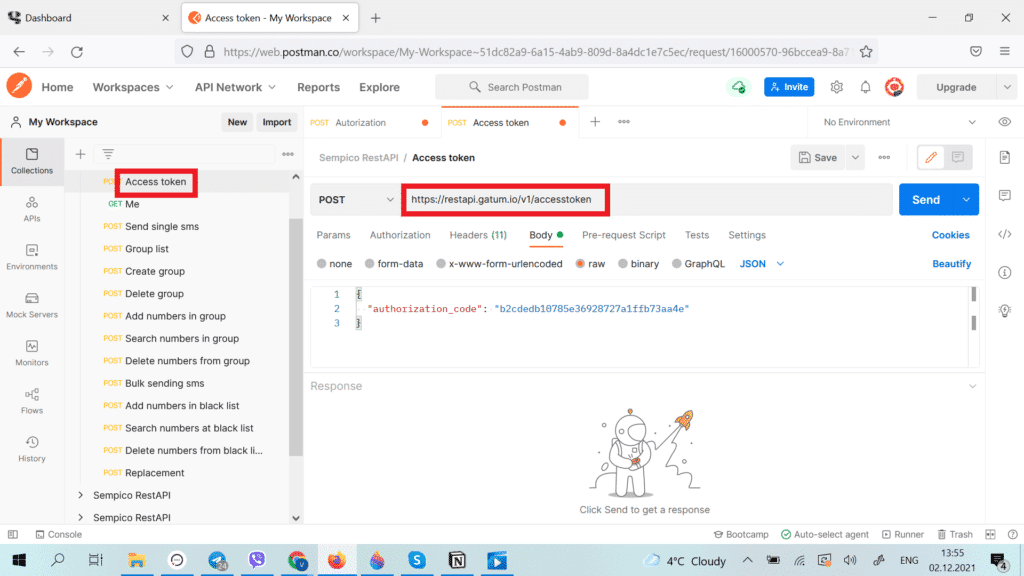Image resolution: width=1024 pixels, height=576 pixels.
Task: Open the notifications bell
Action: click(865, 87)
